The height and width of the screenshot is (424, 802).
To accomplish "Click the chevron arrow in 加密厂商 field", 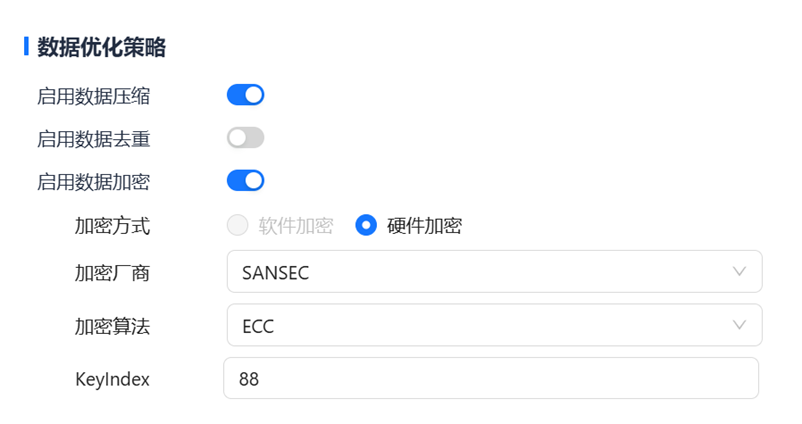I will click(x=740, y=272).
